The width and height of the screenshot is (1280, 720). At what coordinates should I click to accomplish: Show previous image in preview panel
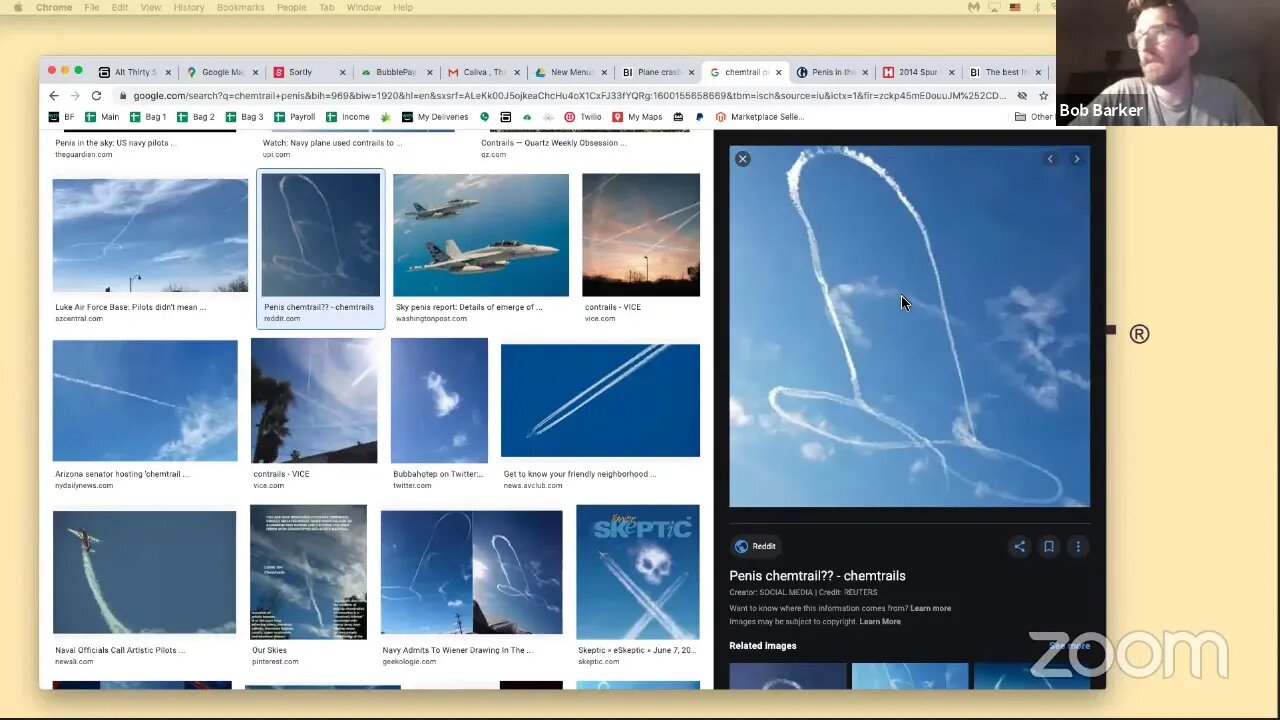(1050, 159)
